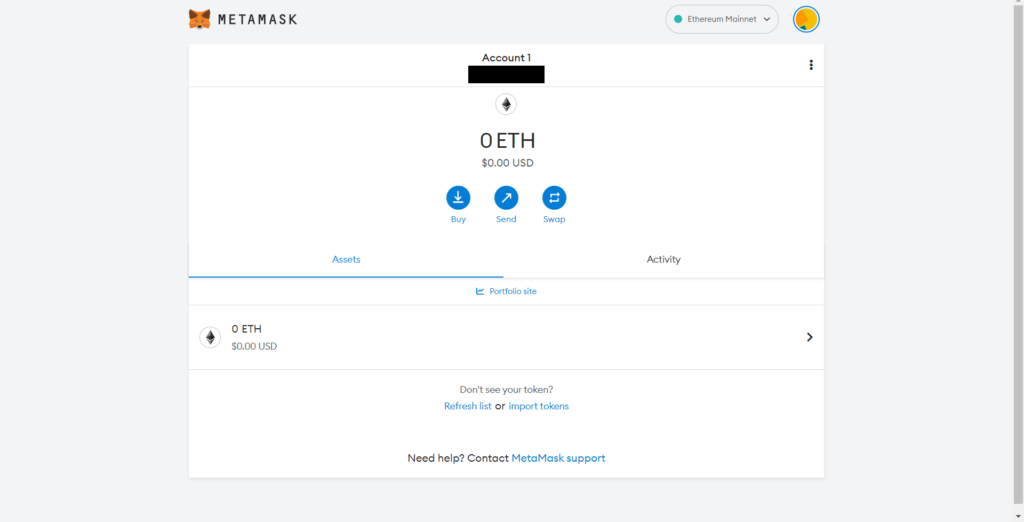Click the METAMASK wordmark text
1024x522 pixels.
(258, 19)
